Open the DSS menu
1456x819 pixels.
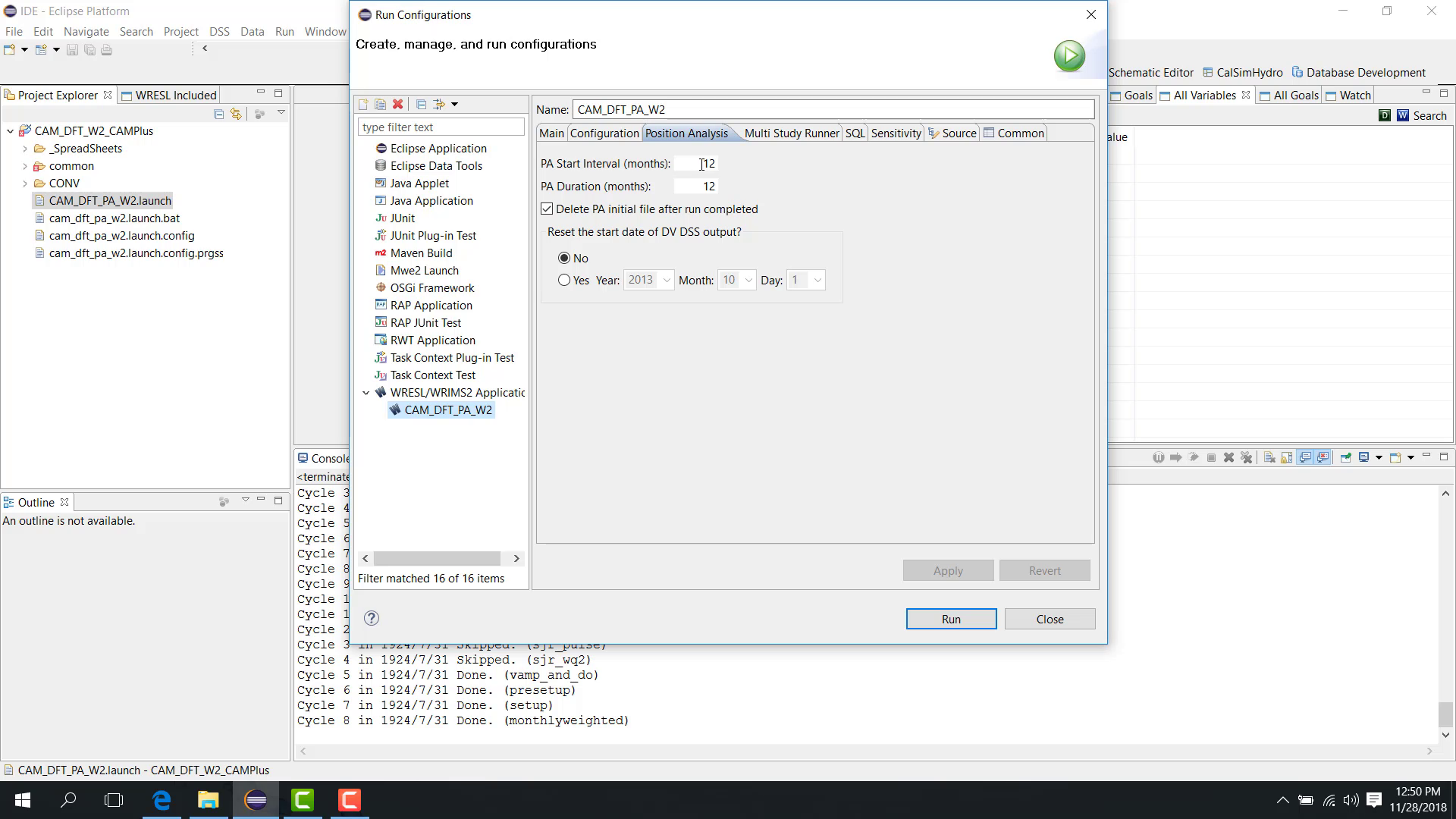[x=219, y=32]
